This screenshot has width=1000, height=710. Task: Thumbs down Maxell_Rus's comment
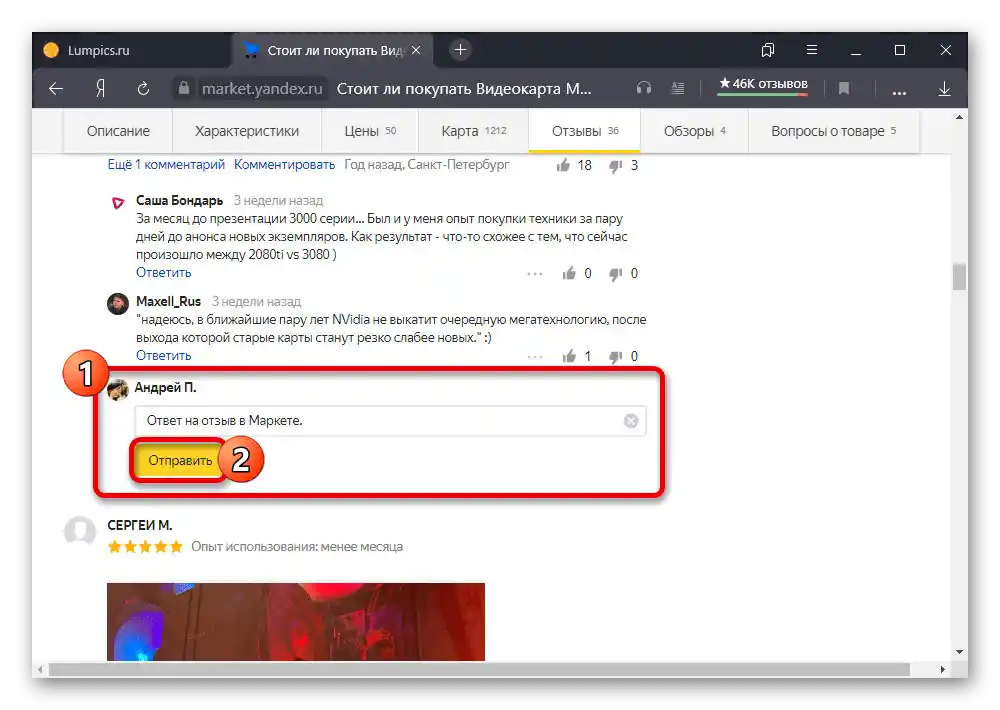coord(615,357)
